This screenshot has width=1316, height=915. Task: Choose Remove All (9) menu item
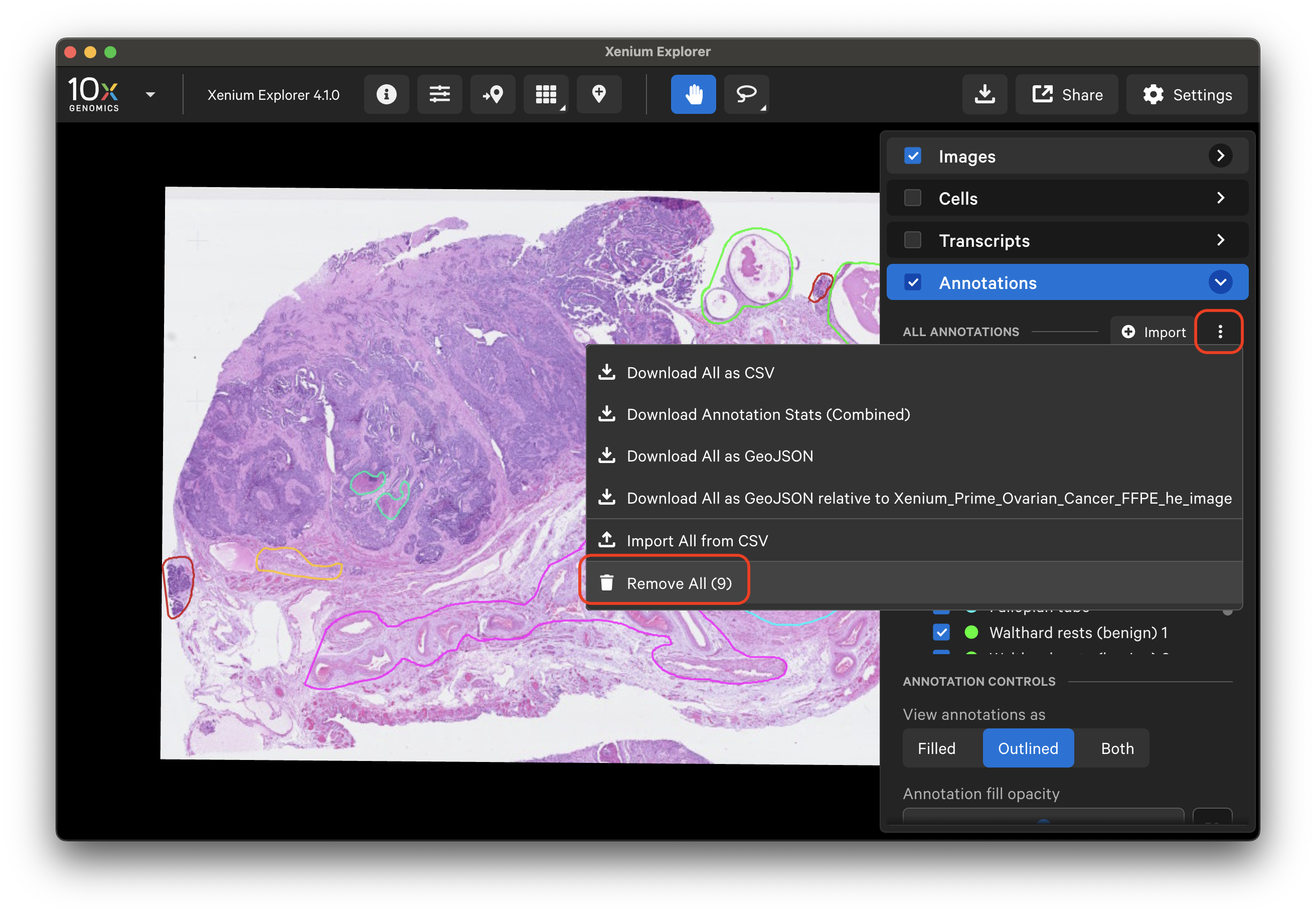pos(678,583)
